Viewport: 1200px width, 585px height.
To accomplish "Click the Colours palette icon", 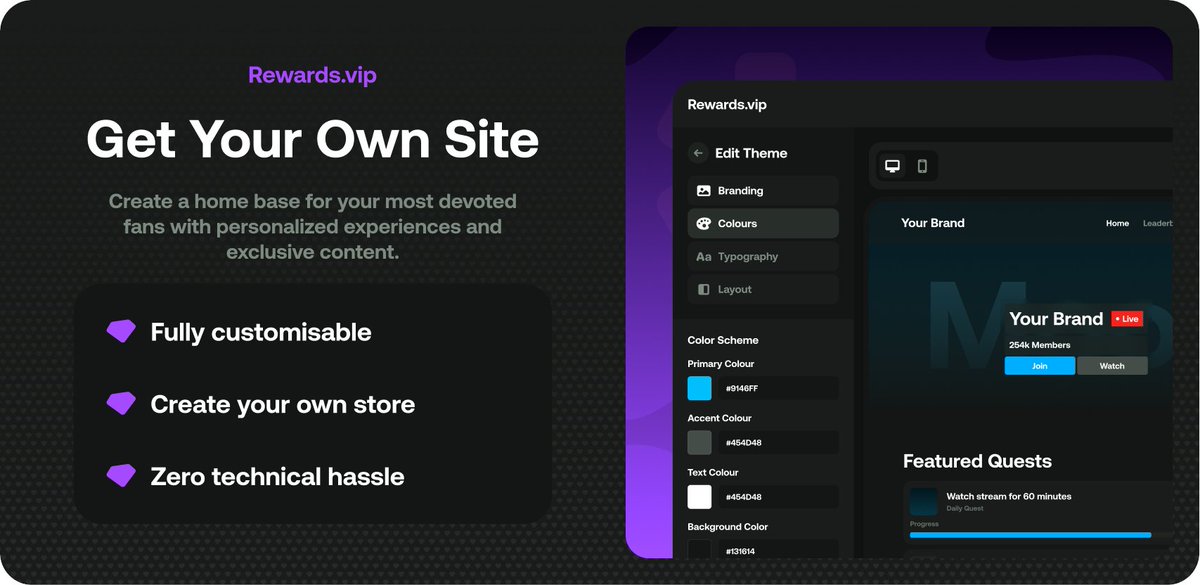I will point(704,224).
